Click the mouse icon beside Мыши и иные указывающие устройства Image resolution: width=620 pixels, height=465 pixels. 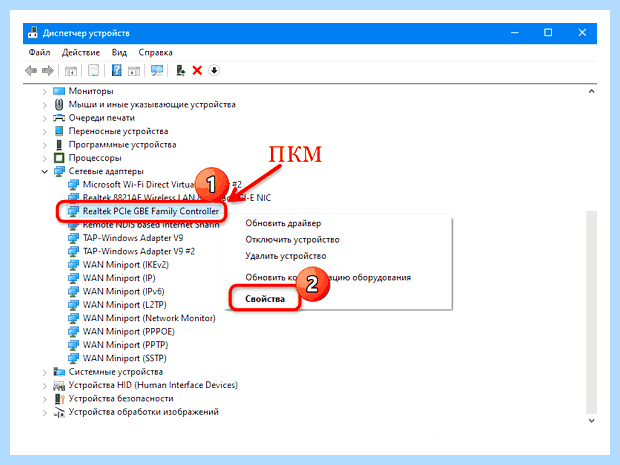(59, 104)
